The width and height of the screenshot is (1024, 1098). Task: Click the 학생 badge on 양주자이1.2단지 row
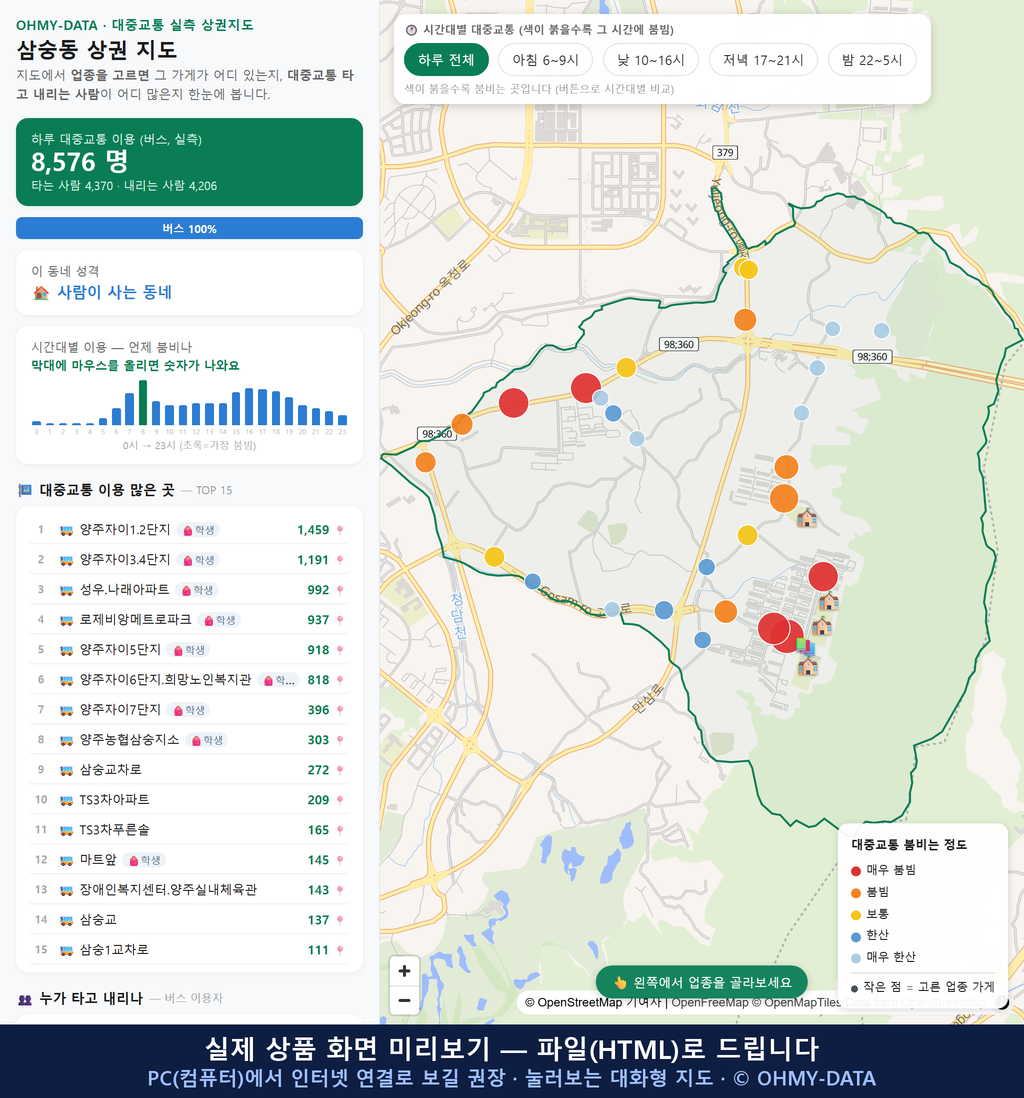(198, 531)
